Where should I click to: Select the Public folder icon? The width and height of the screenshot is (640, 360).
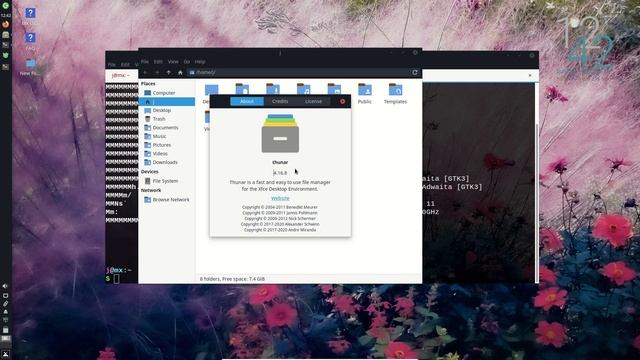pyautogui.click(x=364, y=90)
